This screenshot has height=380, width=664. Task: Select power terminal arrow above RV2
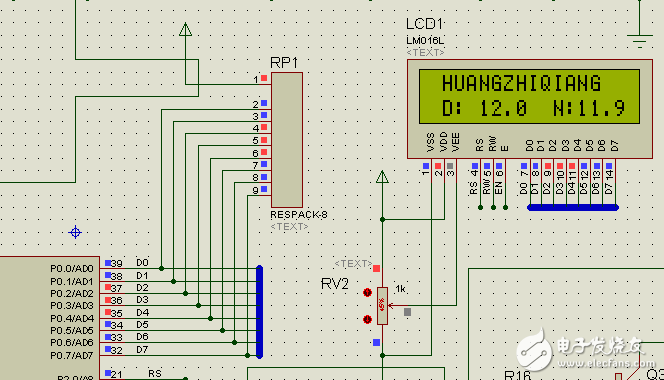tap(382, 177)
